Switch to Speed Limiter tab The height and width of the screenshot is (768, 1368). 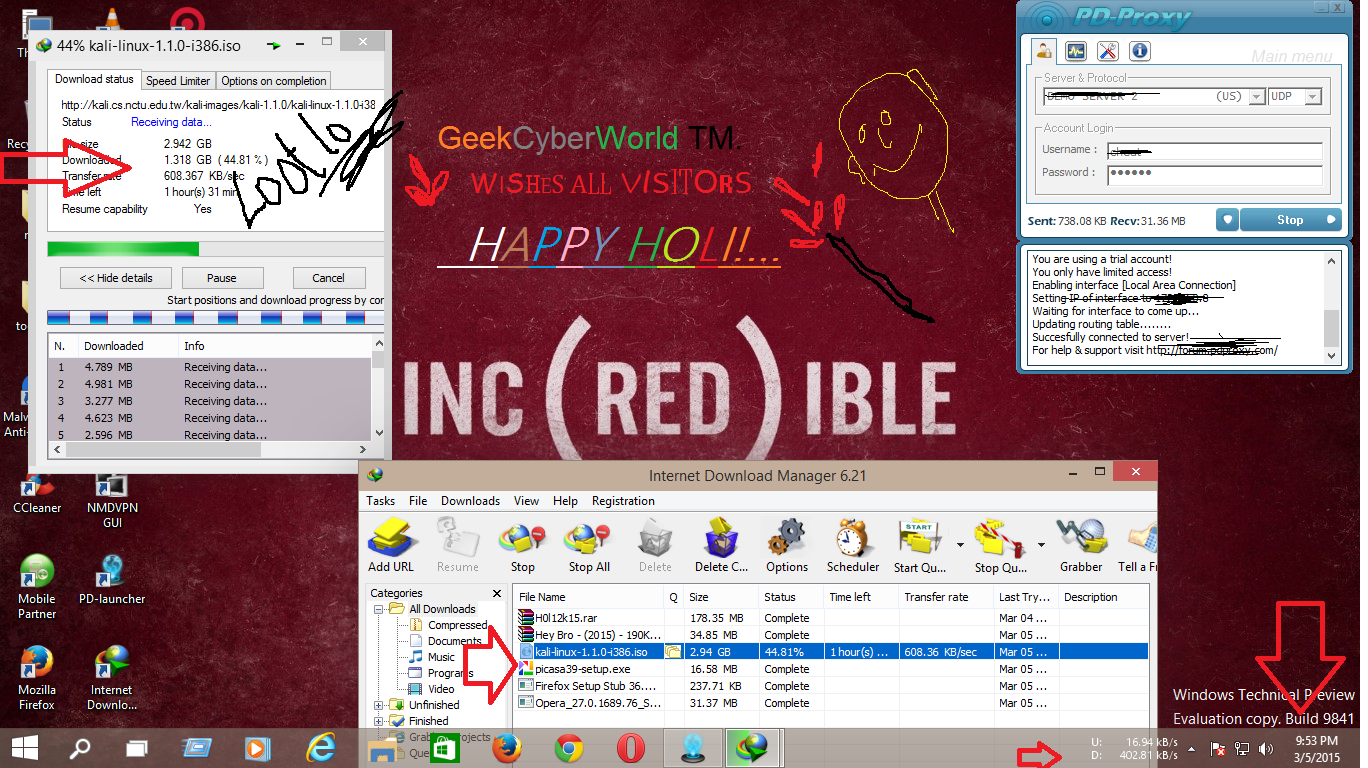(x=178, y=81)
